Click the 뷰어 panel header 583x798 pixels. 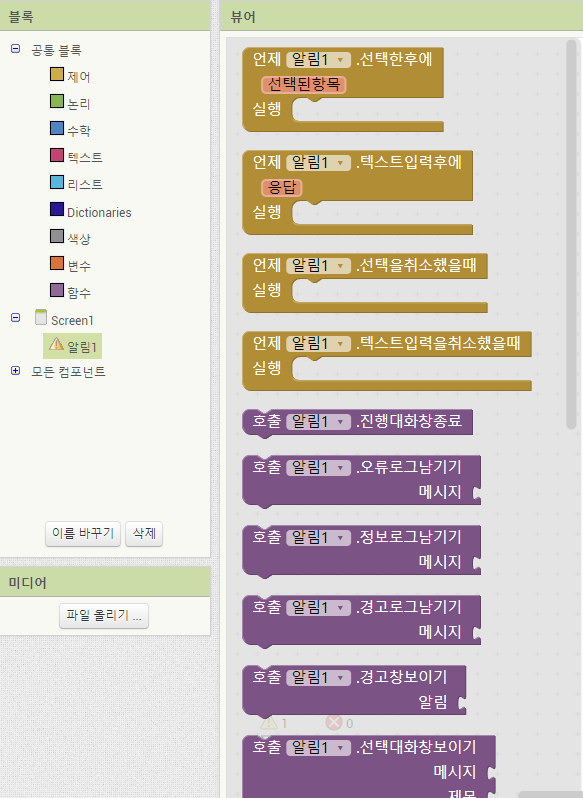click(x=403, y=16)
